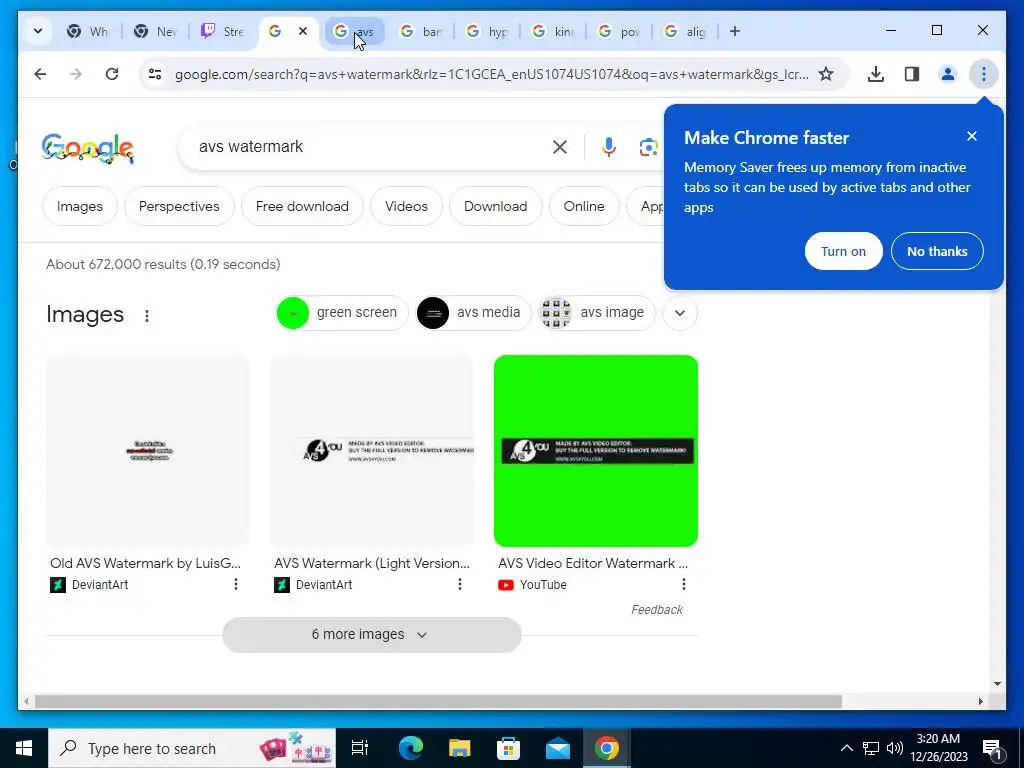Viewport: 1024px width, 768px height.
Task: Bookmark this page with star icon
Action: point(825,74)
